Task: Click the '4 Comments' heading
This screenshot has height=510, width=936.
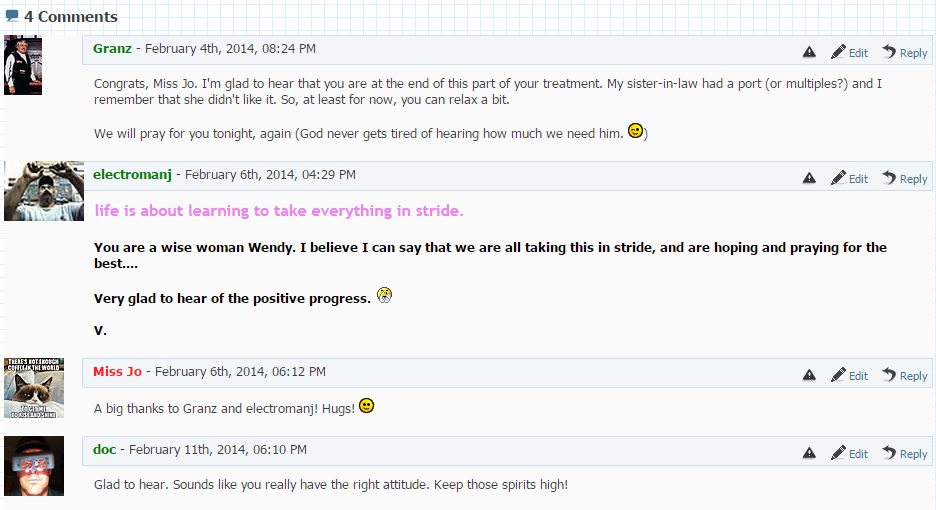Action: coord(70,17)
